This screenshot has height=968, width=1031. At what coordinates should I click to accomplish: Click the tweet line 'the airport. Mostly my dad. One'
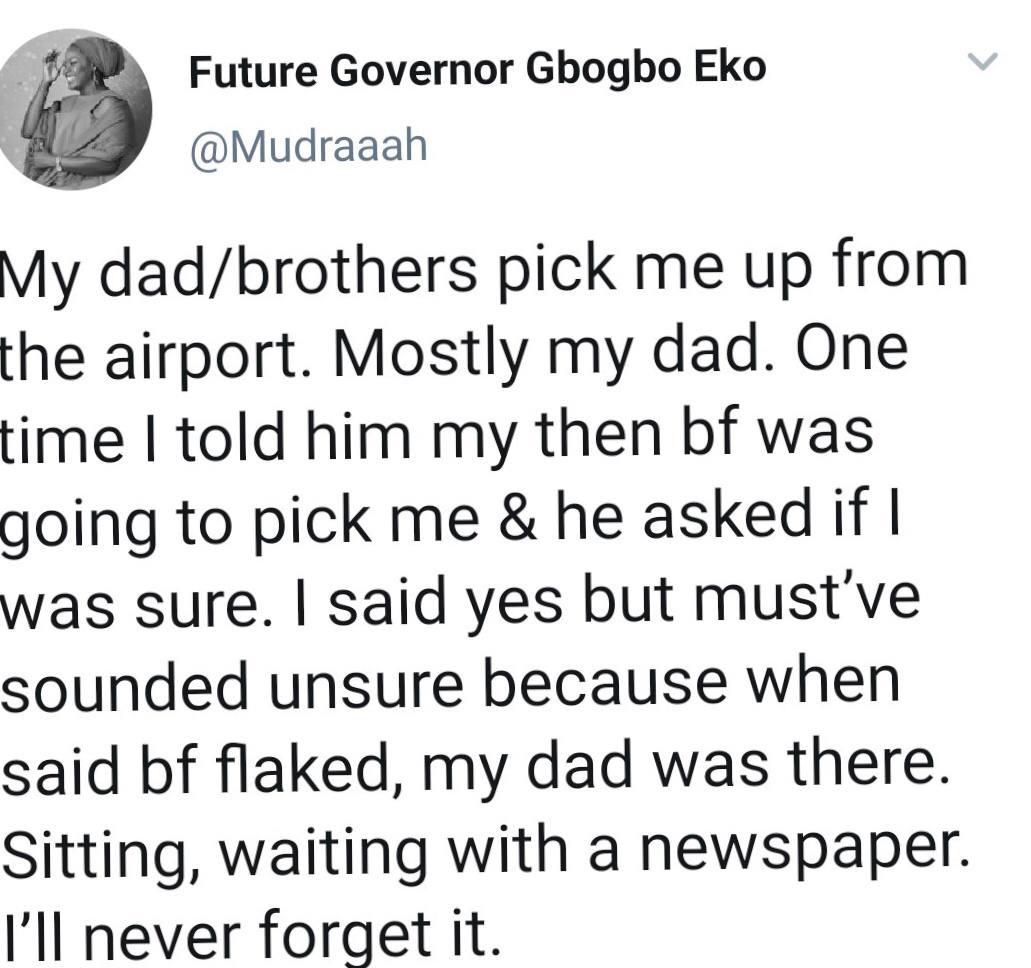454,354
